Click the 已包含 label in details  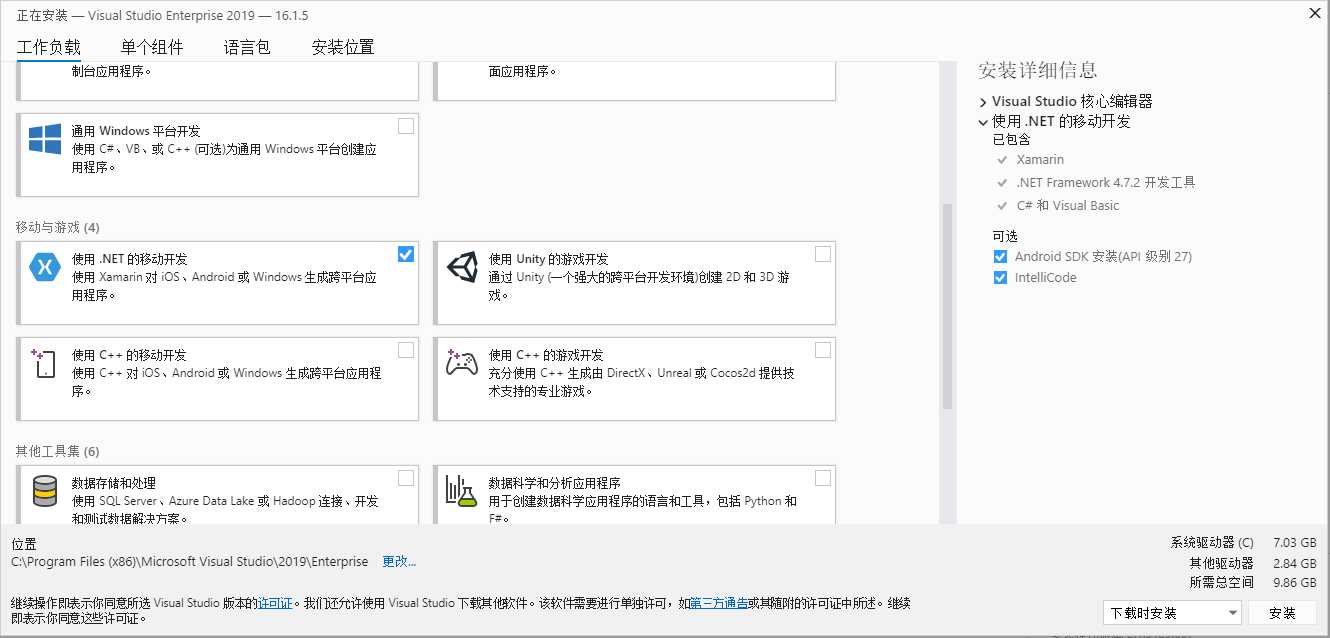coord(1011,140)
